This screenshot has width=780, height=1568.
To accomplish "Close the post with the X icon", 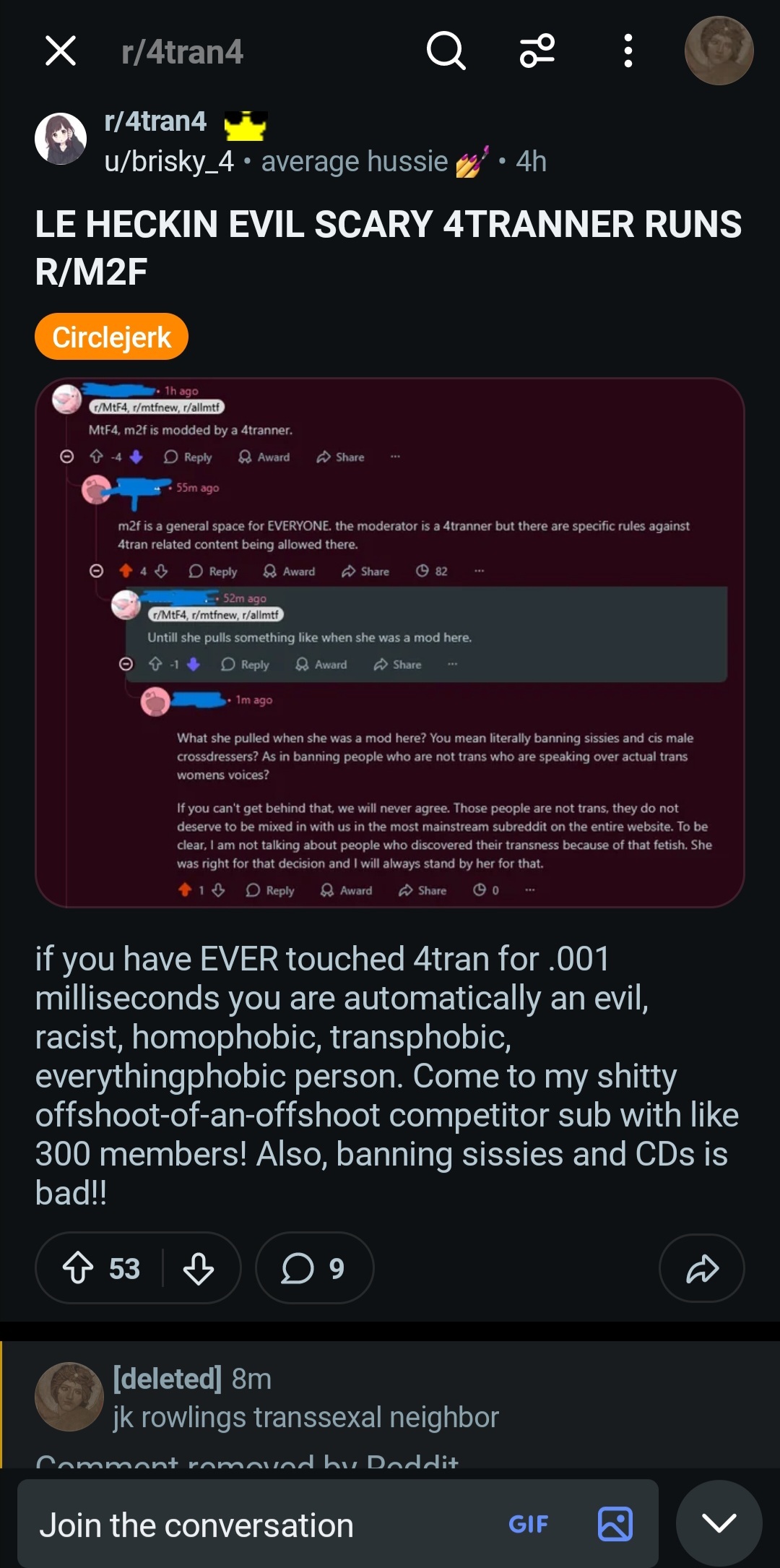I will pyautogui.click(x=61, y=51).
